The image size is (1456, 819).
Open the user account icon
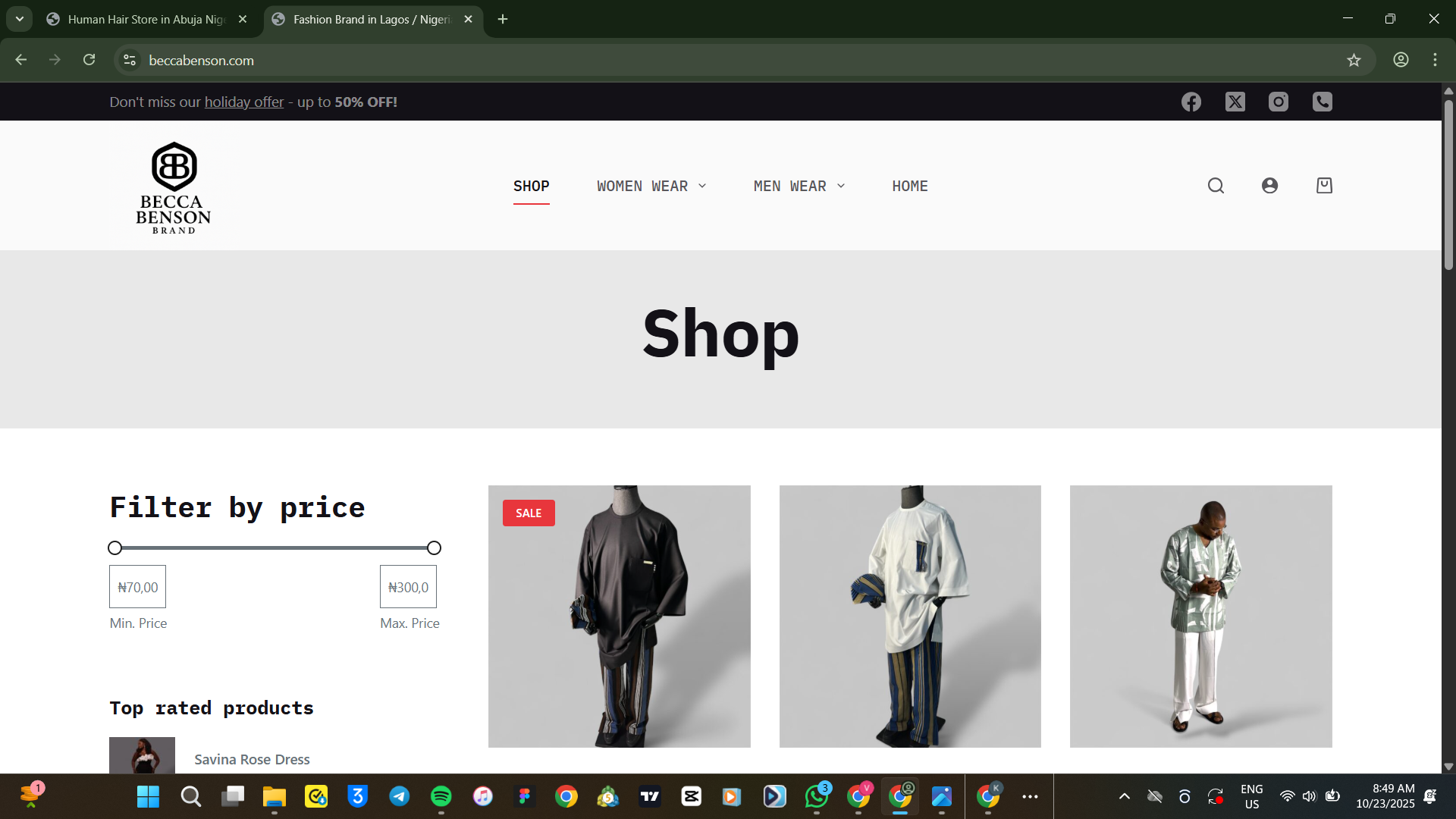(x=1269, y=186)
